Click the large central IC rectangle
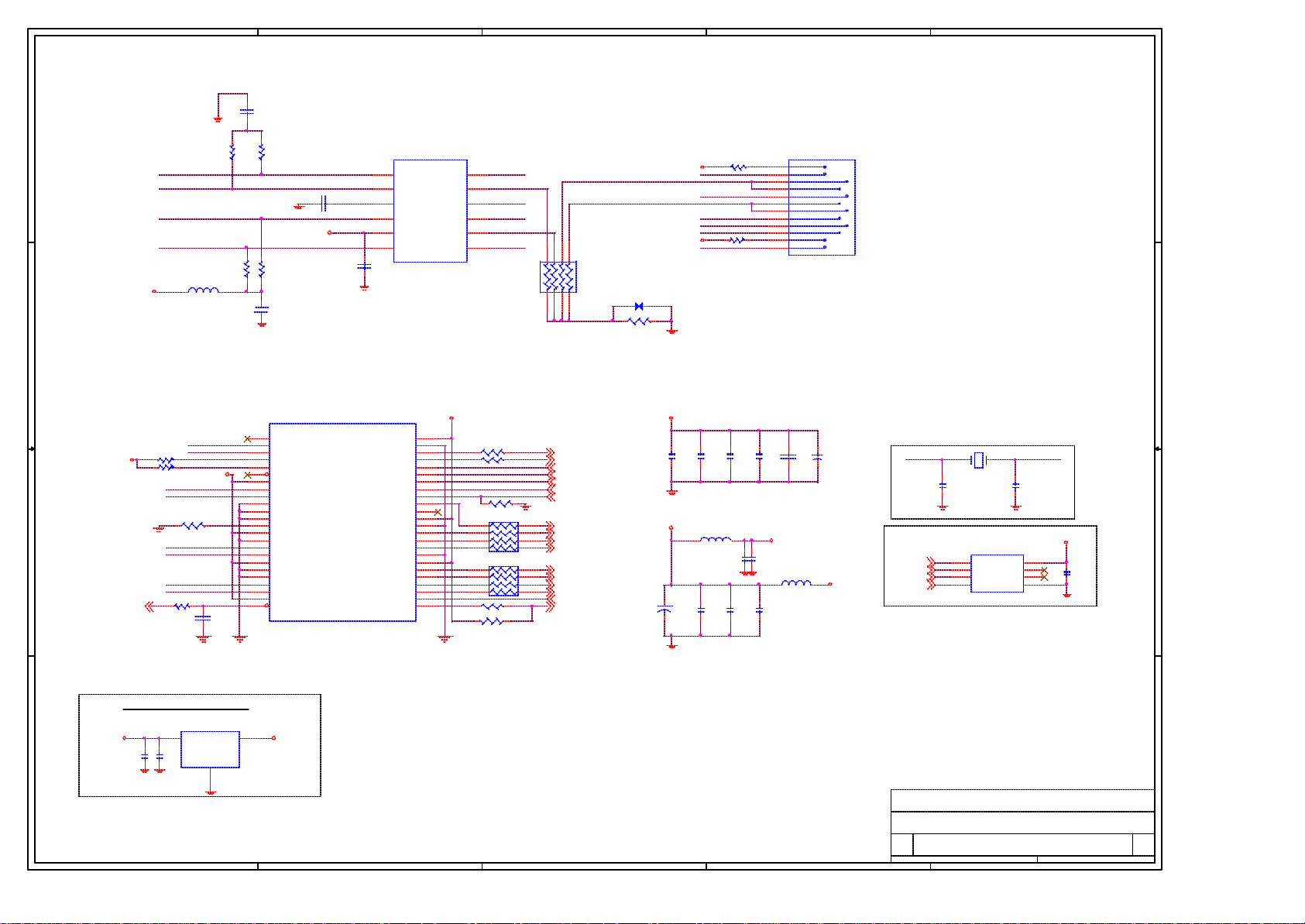Screen dimensions: 1305x924 pyautogui.click(x=342, y=522)
